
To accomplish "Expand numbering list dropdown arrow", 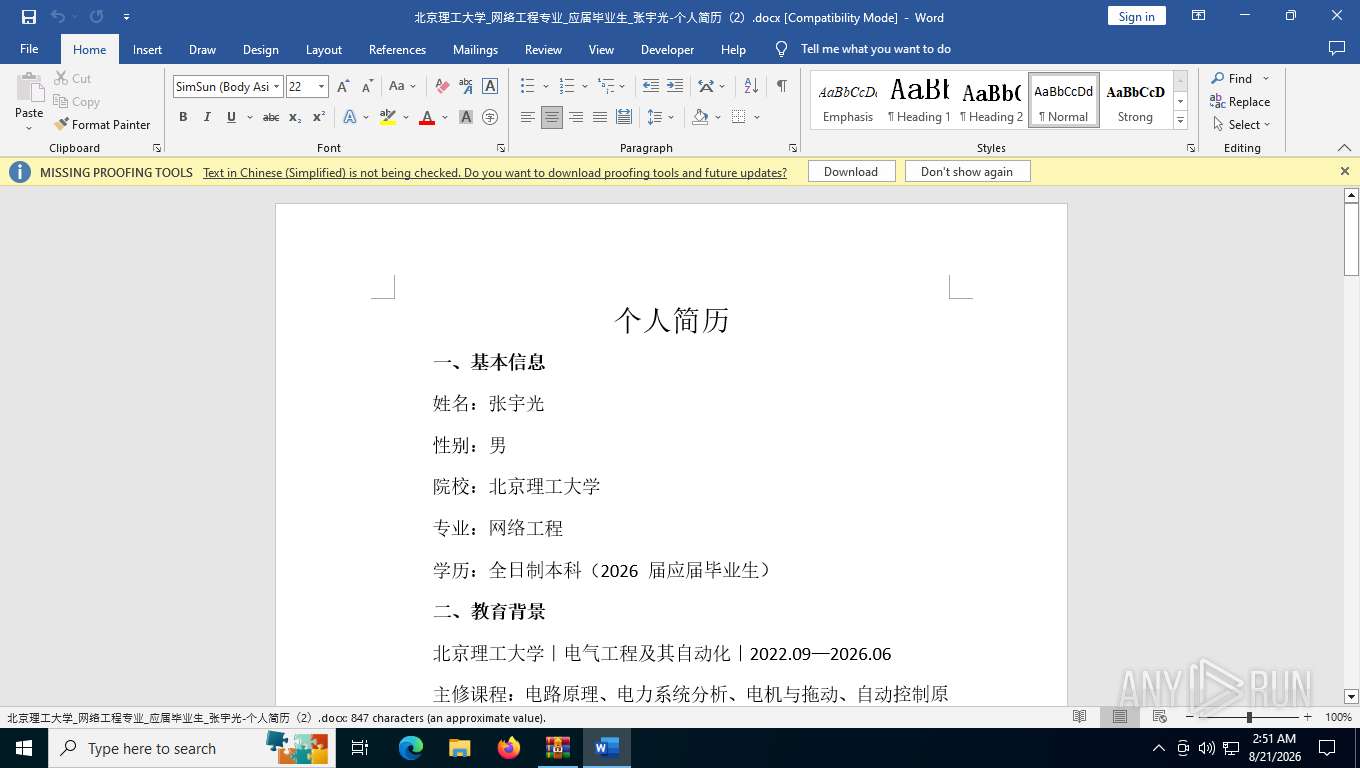I will pyautogui.click(x=585, y=87).
